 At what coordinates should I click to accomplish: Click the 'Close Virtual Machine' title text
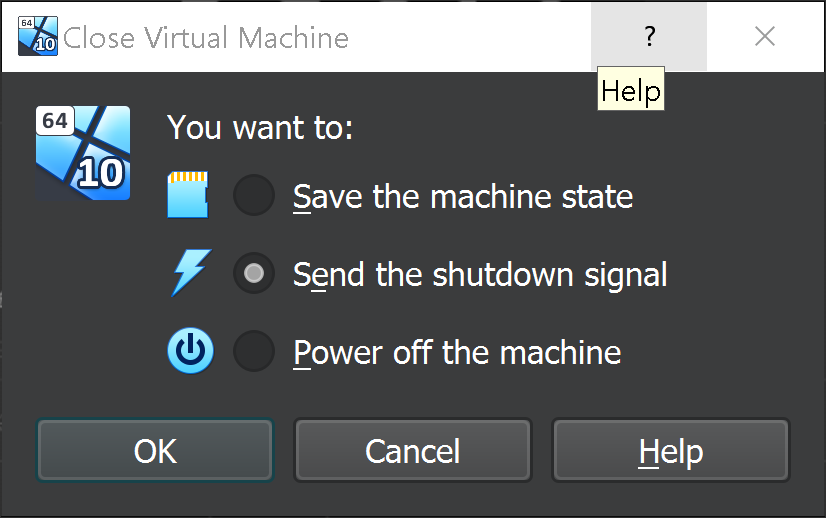click(x=206, y=38)
